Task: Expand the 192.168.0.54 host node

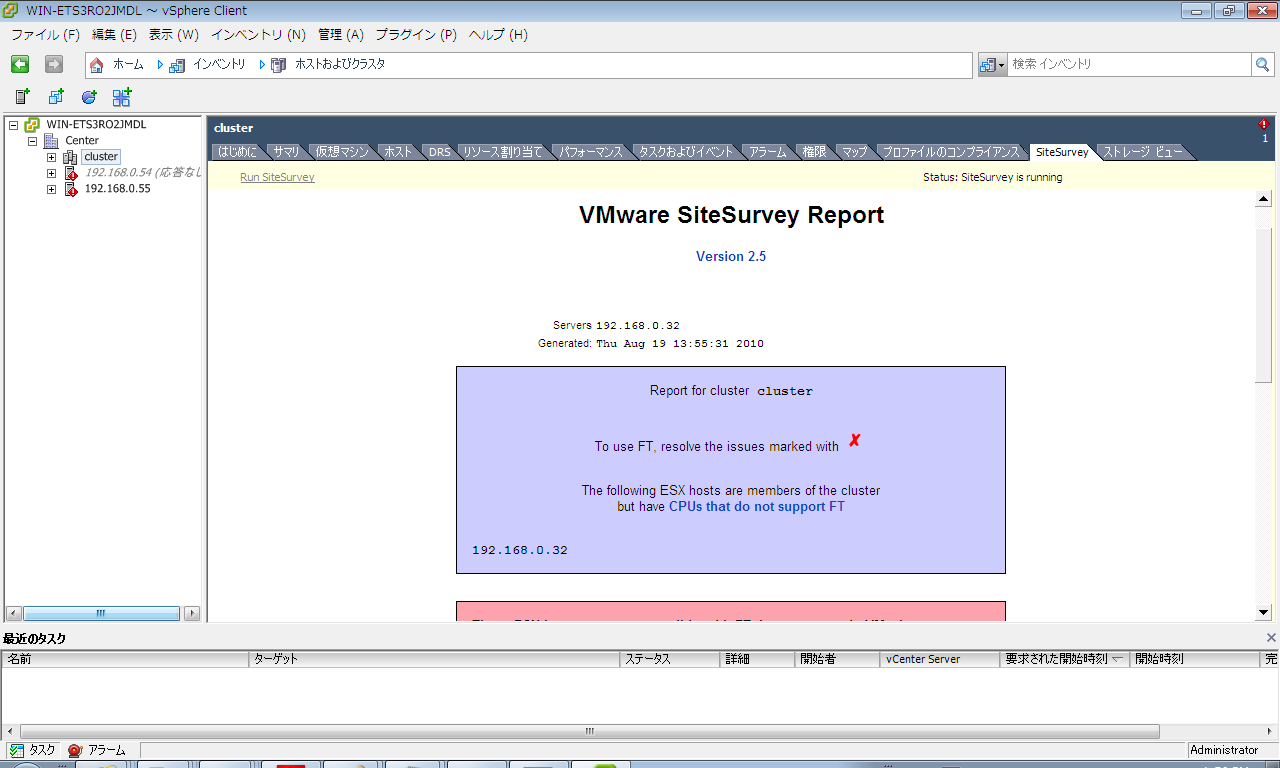Action: coord(51,173)
